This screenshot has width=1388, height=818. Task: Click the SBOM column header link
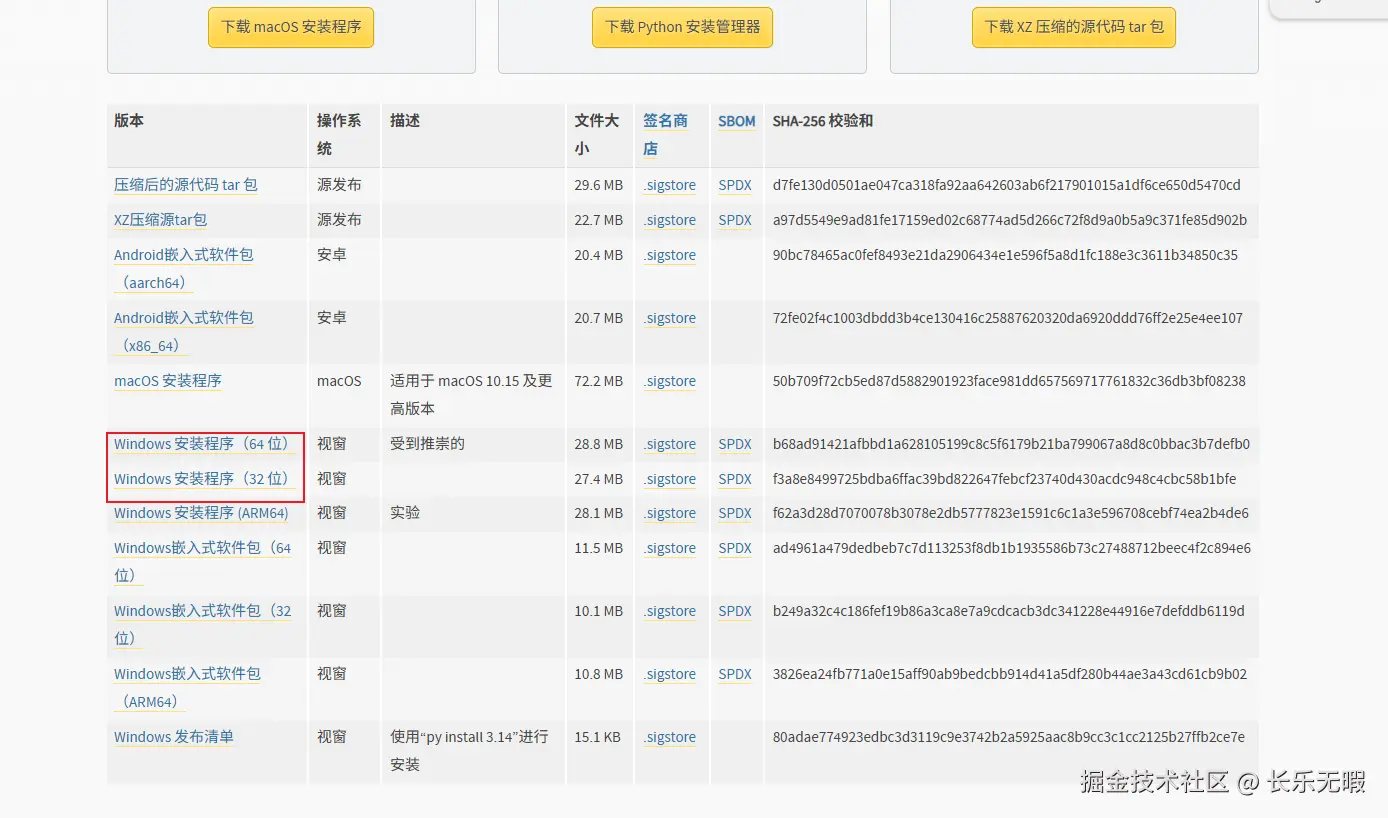click(x=737, y=121)
